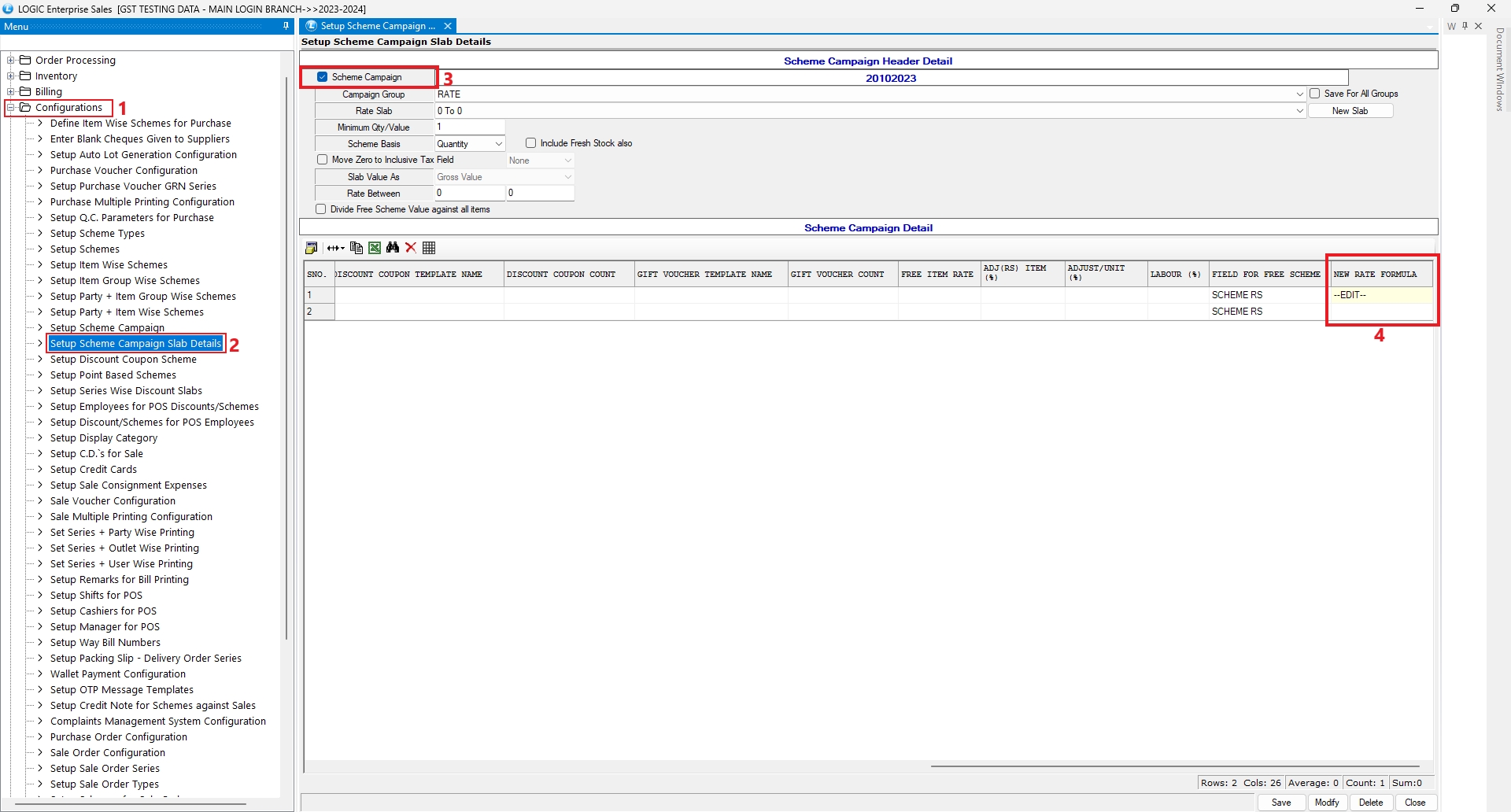Open the Campaign Group dropdown
The image size is (1511, 812).
click(x=1299, y=94)
